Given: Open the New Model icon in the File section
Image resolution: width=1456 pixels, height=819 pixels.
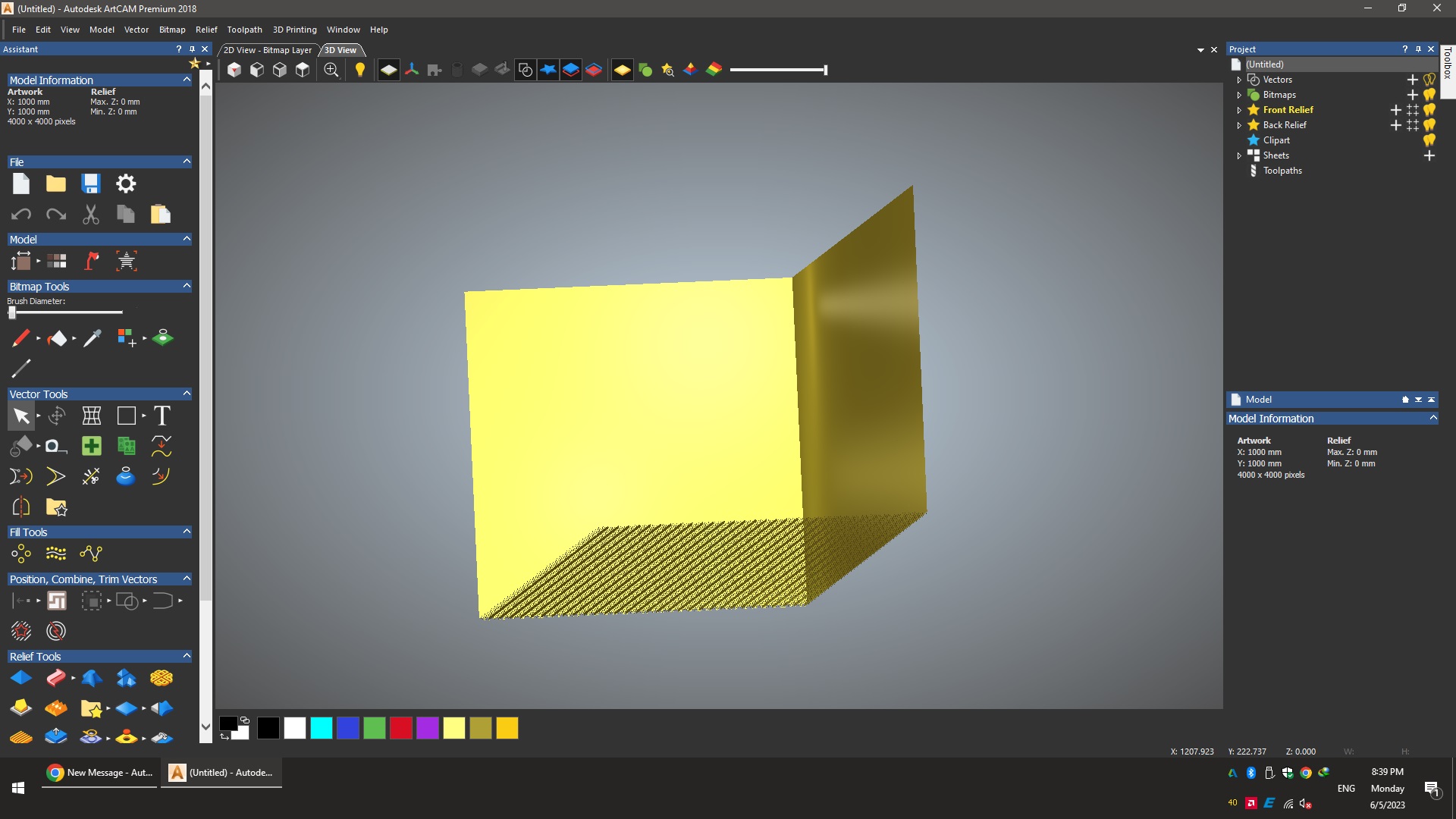Looking at the screenshot, I should pyautogui.click(x=20, y=184).
